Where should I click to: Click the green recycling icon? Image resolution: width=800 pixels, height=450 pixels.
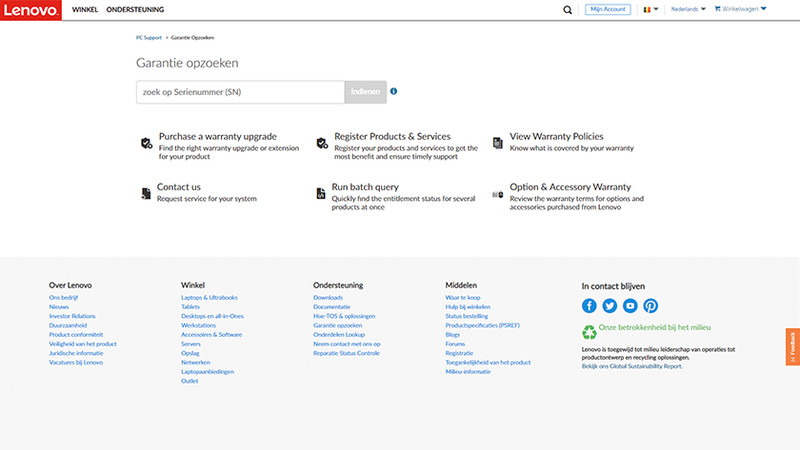(589, 331)
